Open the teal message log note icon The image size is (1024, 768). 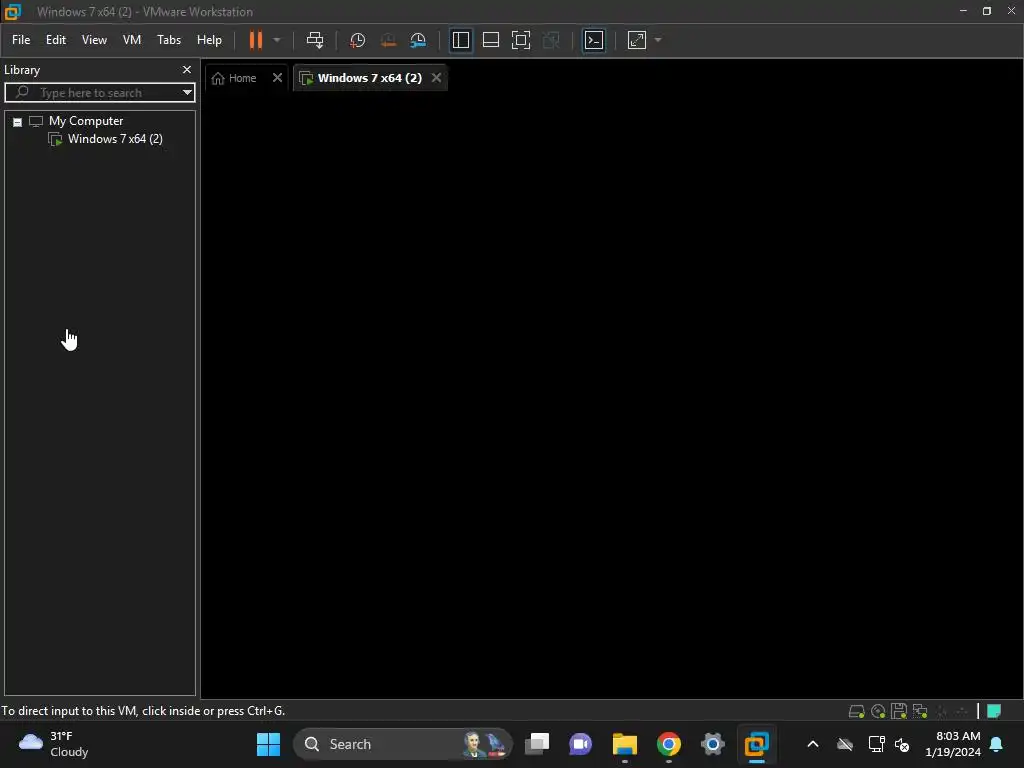pos(994,711)
